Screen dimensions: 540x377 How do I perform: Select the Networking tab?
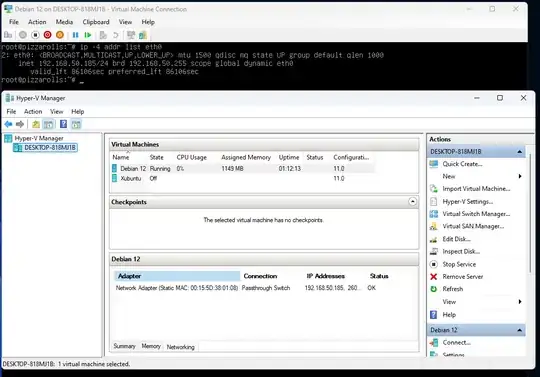tap(180, 347)
